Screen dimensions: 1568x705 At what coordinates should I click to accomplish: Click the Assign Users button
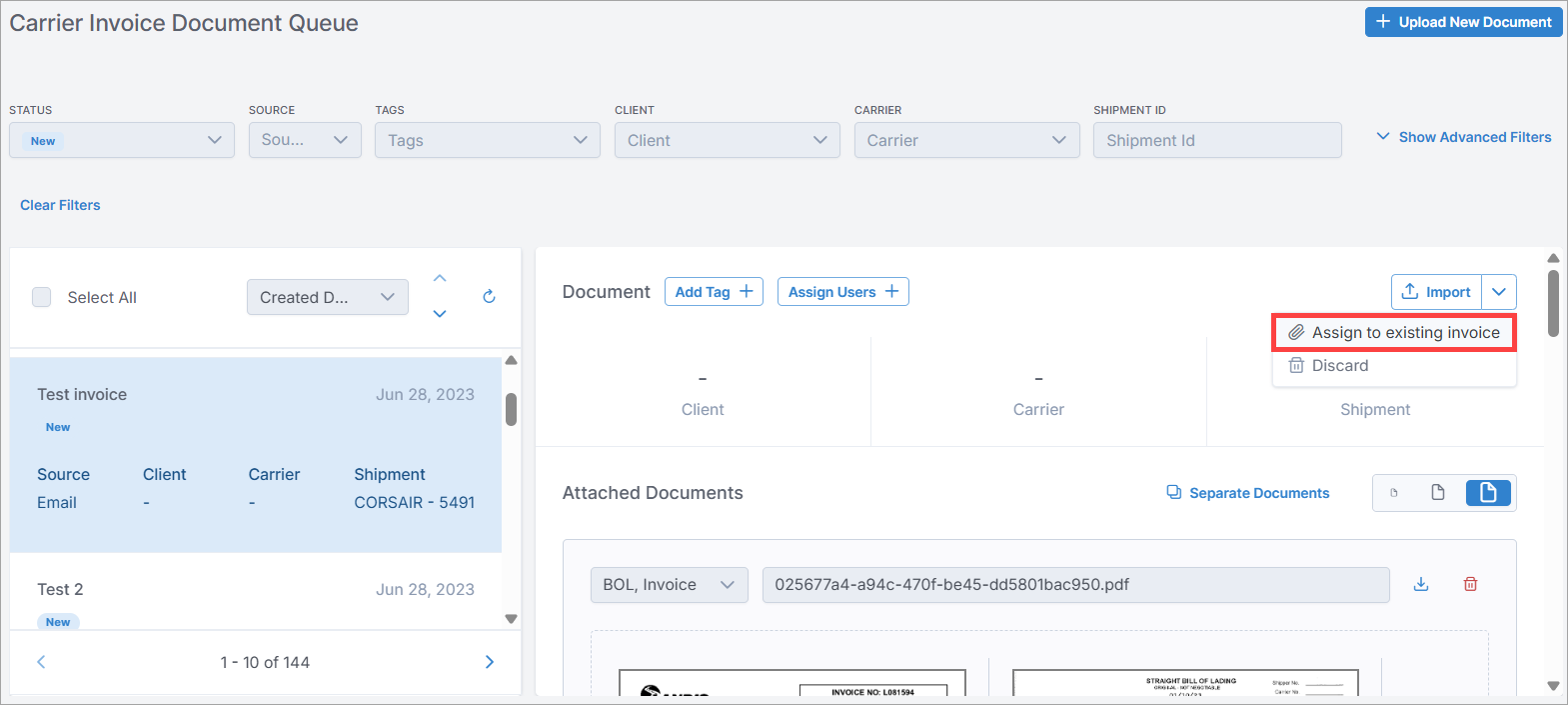tap(843, 292)
